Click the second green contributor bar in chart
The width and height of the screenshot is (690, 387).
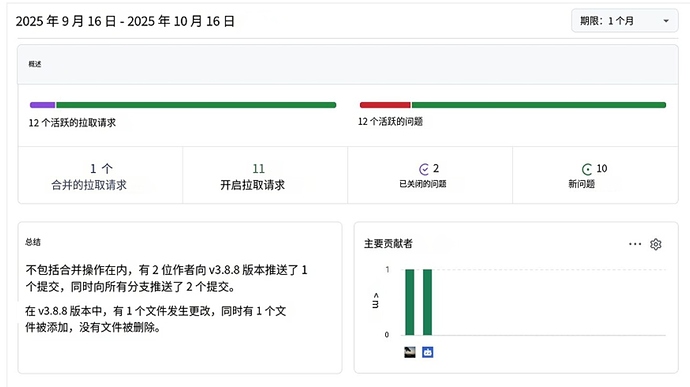(x=427, y=302)
